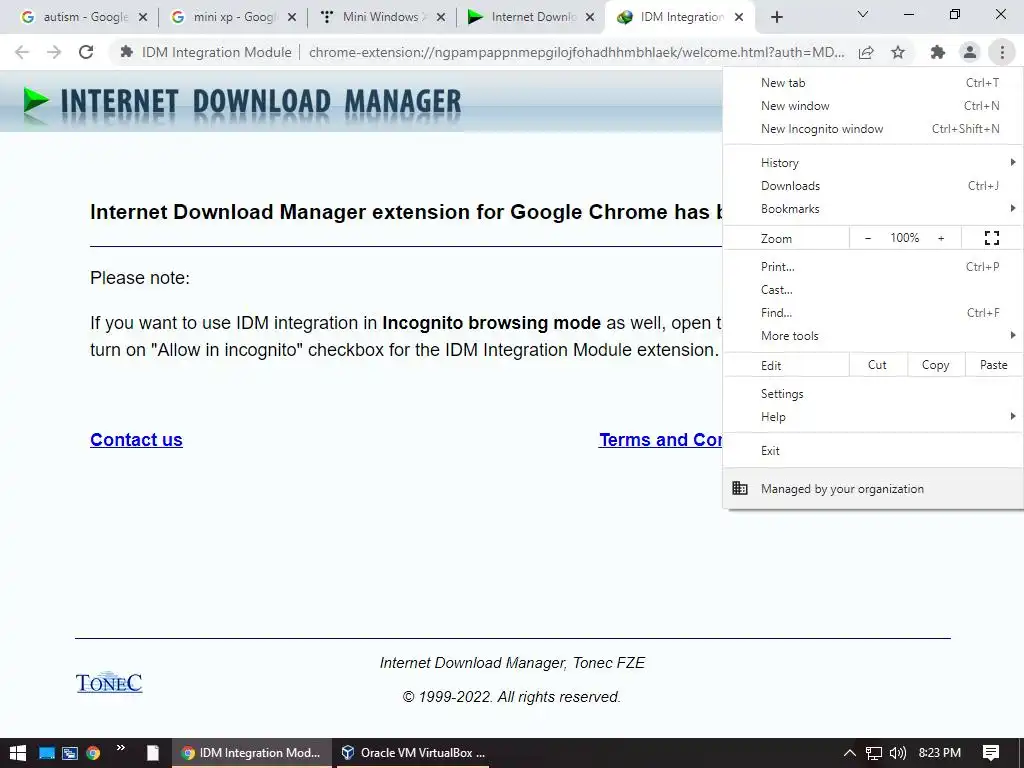Expand the History submenu
This screenshot has width=1024, height=768.
click(873, 163)
